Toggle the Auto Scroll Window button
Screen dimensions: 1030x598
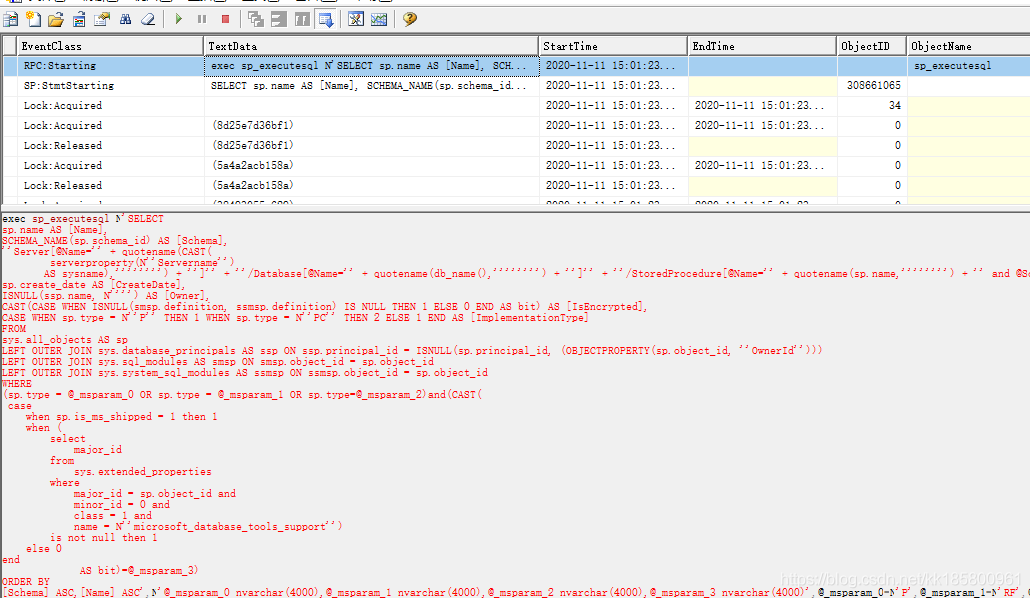click(x=326, y=19)
